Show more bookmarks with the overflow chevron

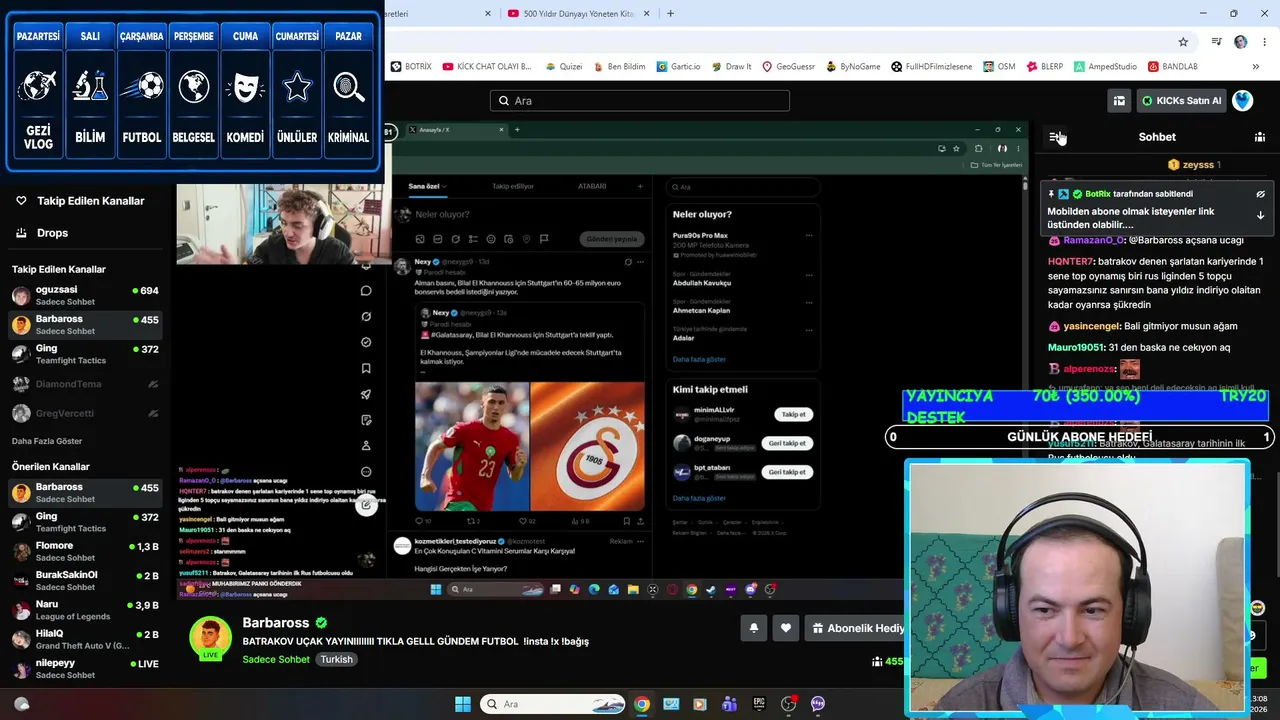[1255, 67]
